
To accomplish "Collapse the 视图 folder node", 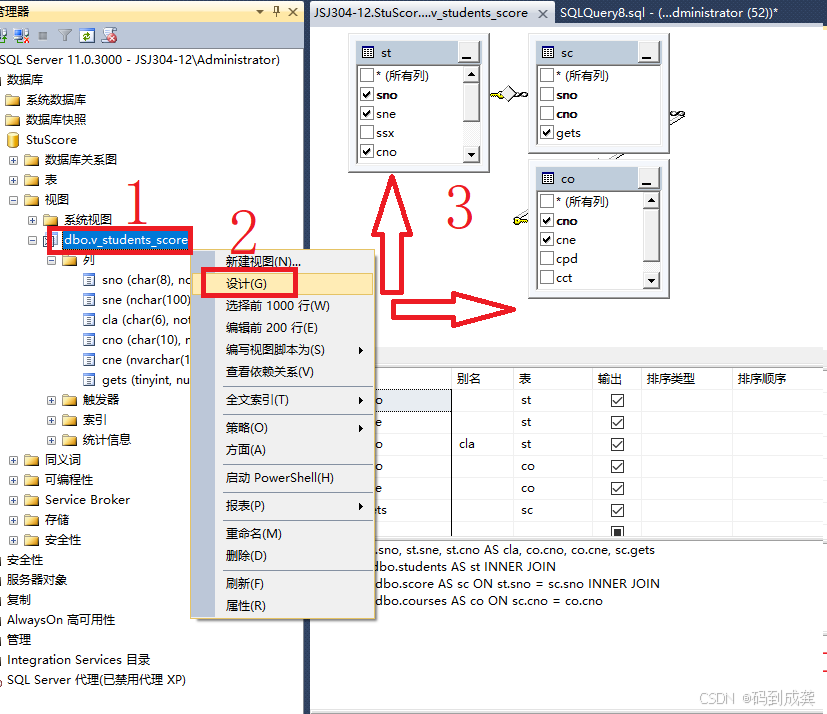I will tap(14, 200).
